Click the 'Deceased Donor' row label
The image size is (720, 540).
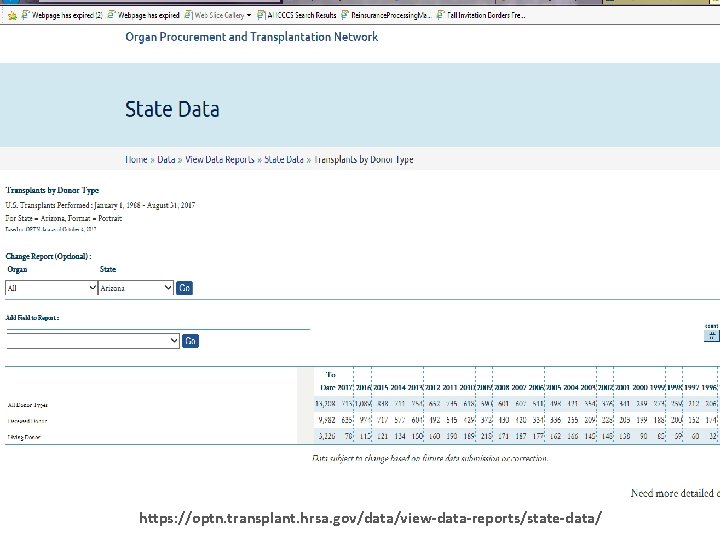(x=27, y=421)
